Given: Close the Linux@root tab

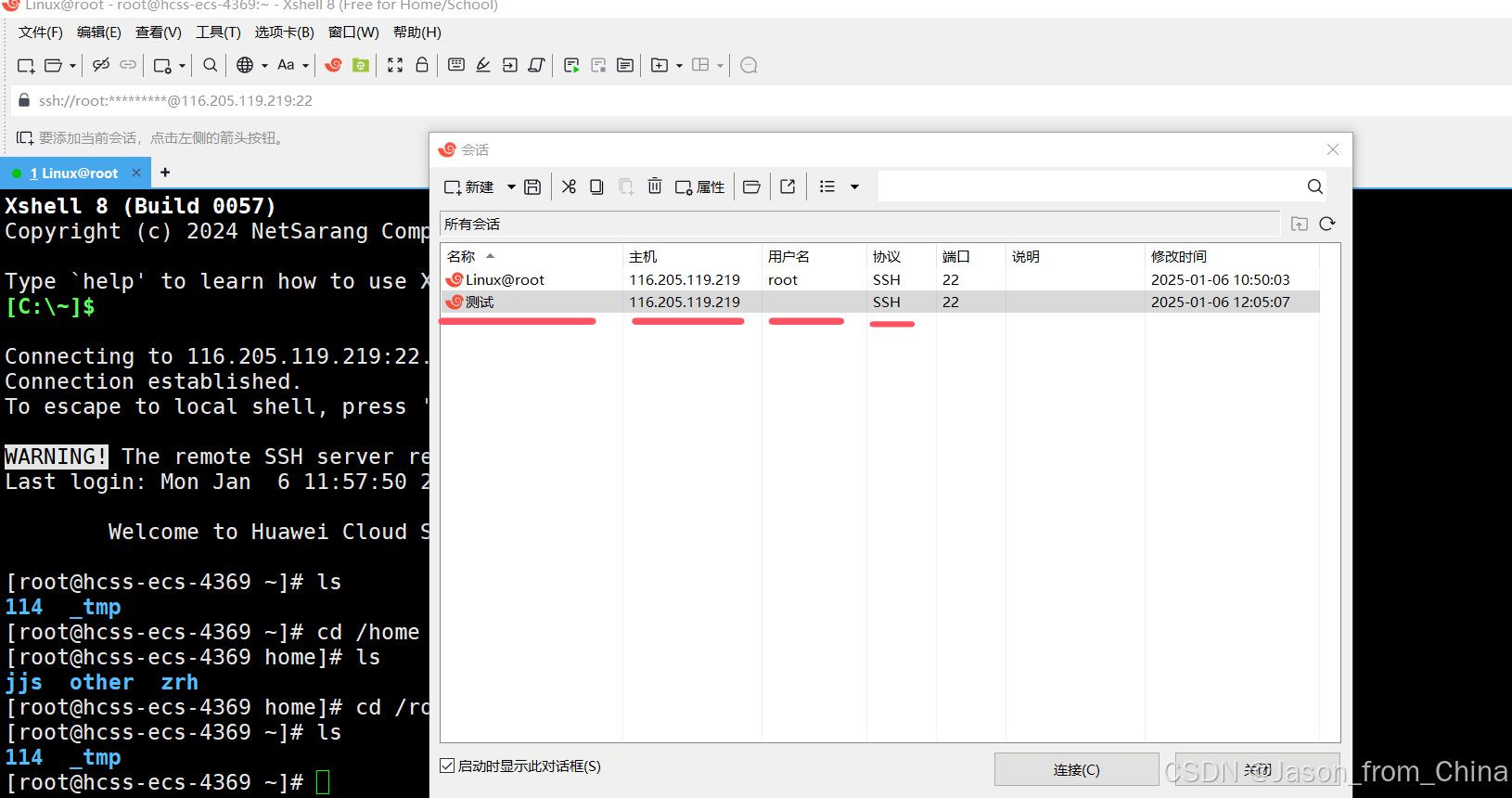Looking at the screenshot, I should (136, 173).
